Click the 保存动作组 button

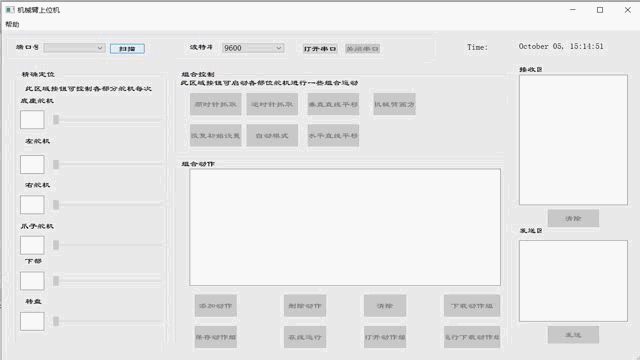click(216, 337)
